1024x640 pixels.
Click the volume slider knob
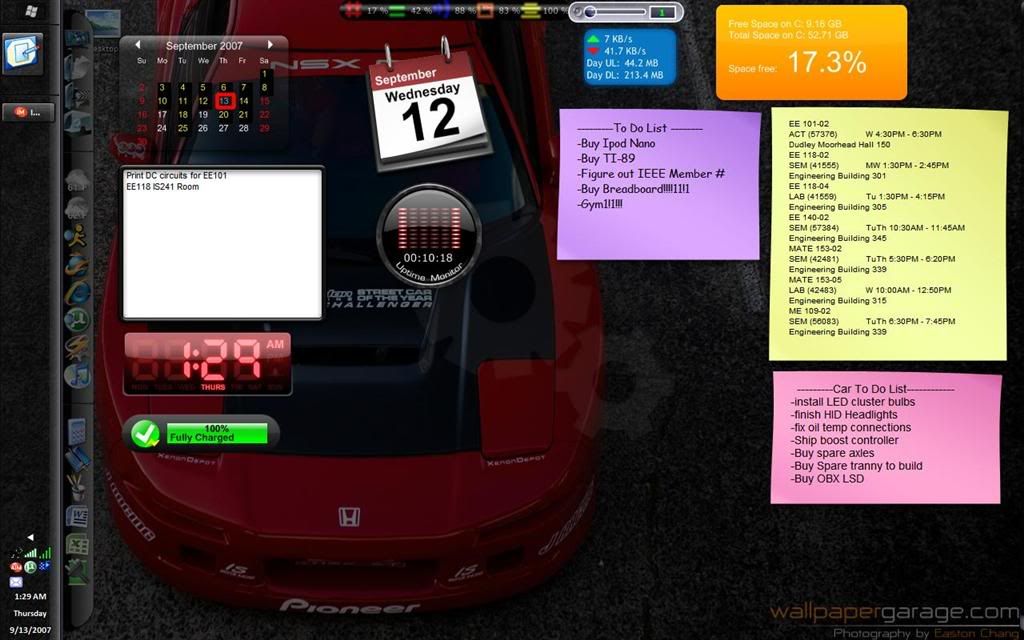(x=590, y=12)
